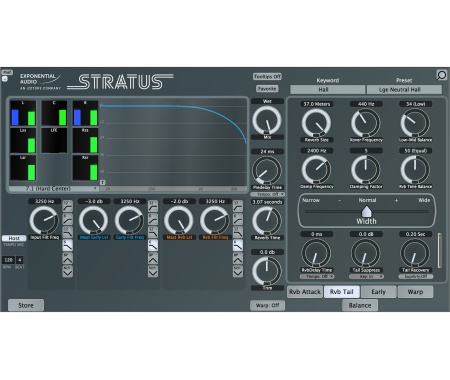This screenshot has width=450, height=380.
Task: Toggle the Tooltips Off button
Action: pyautogui.click(x=267, y=77)
